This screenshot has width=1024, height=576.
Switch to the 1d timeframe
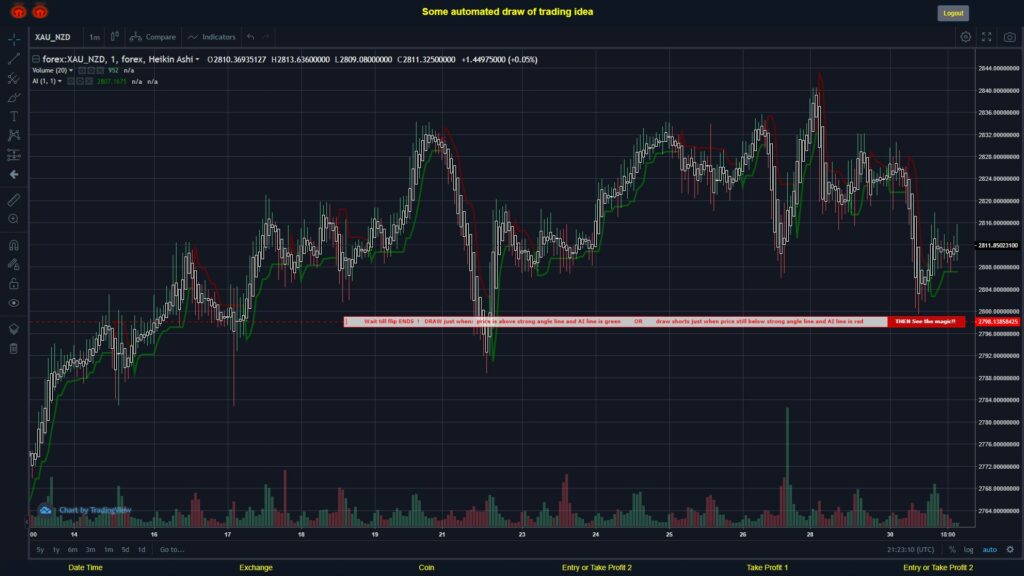140,550
